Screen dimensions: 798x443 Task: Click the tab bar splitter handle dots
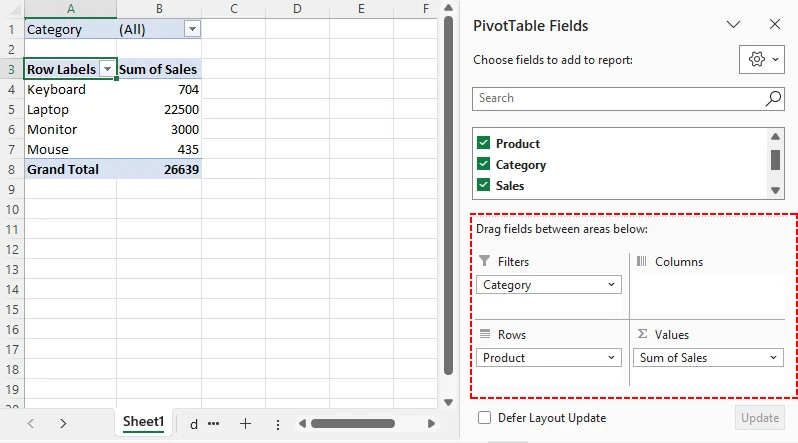click(x=278, y=425)
